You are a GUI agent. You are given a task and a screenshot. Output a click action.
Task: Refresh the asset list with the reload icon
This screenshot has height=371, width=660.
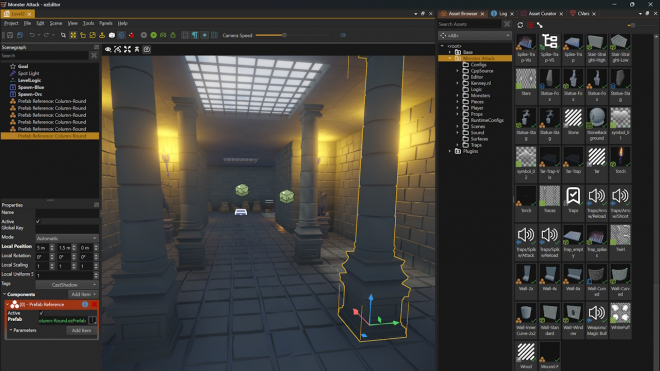(x=520, y=25)
